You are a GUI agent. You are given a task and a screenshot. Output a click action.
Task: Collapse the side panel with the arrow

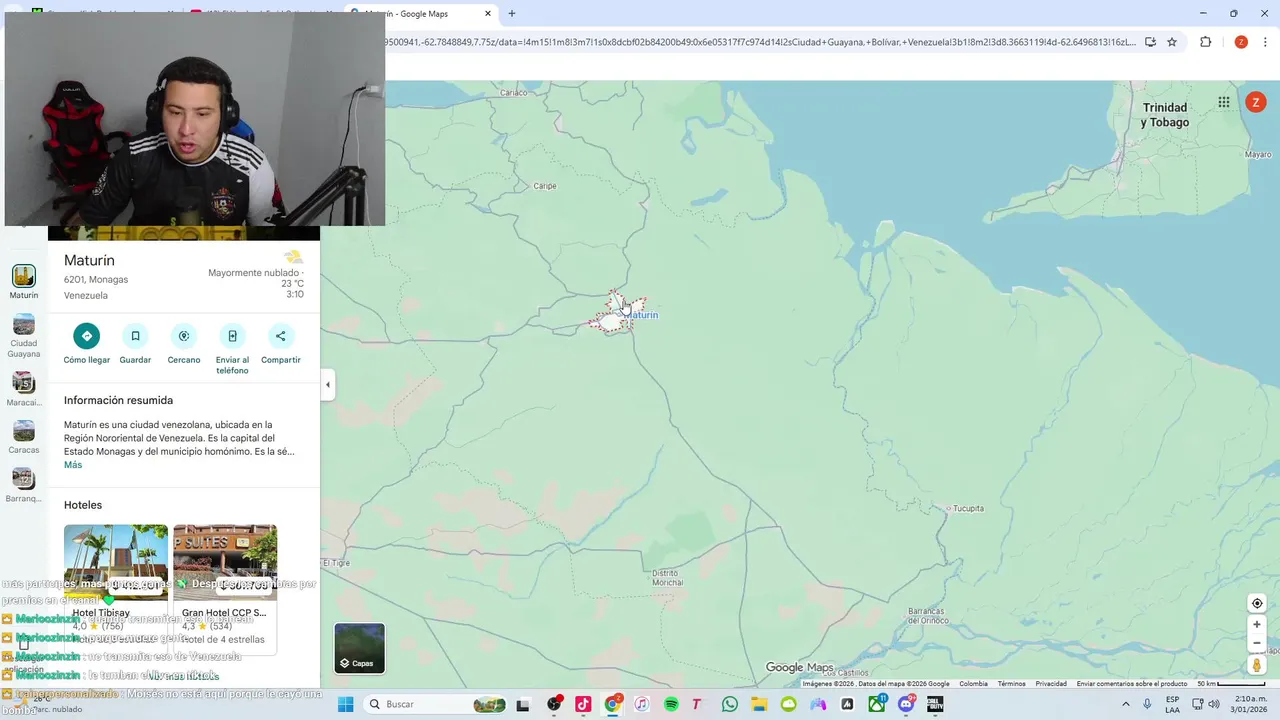point(327,384)
